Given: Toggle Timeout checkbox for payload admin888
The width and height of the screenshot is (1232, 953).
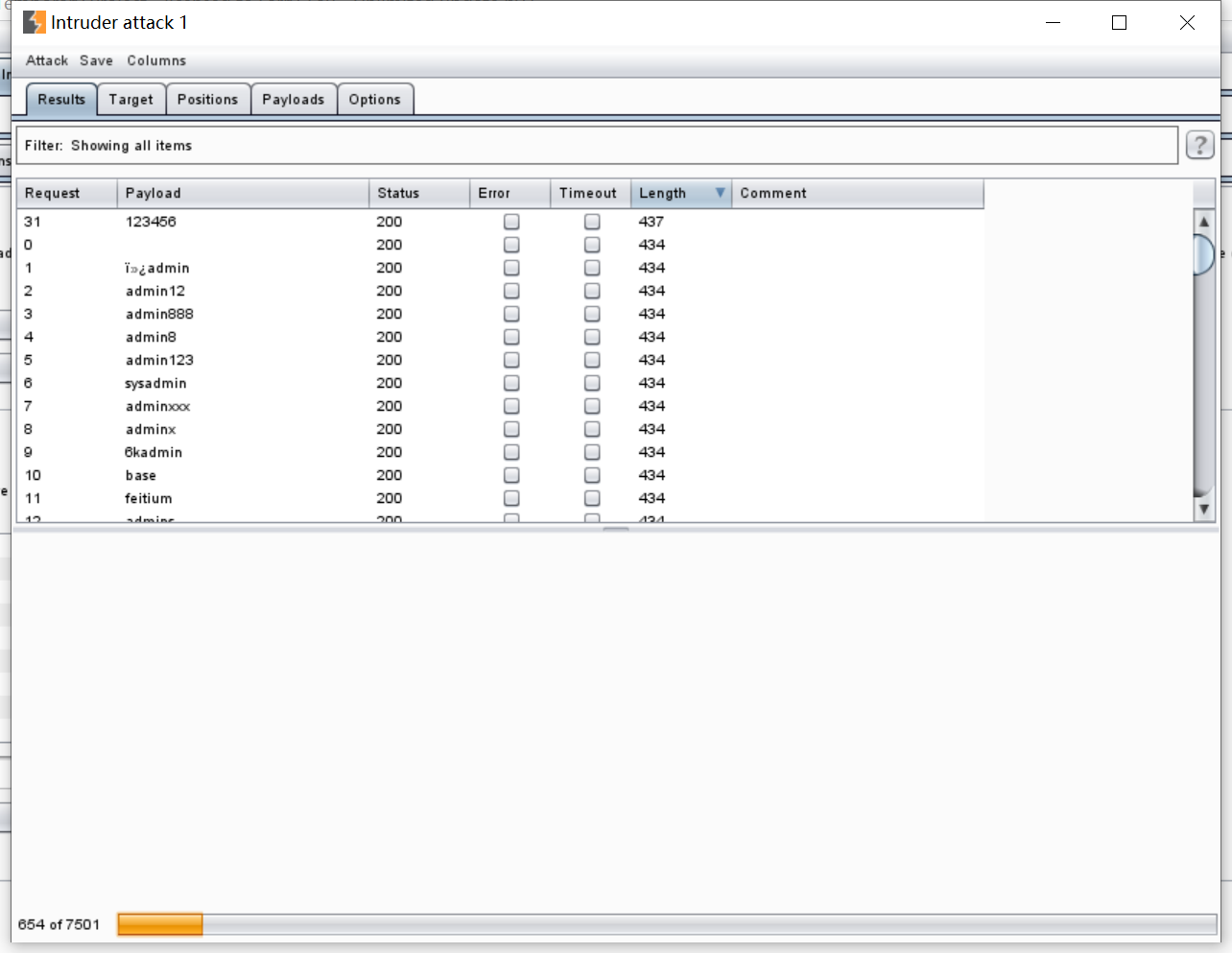Looking at the screenshot, I should pos(592,314).
